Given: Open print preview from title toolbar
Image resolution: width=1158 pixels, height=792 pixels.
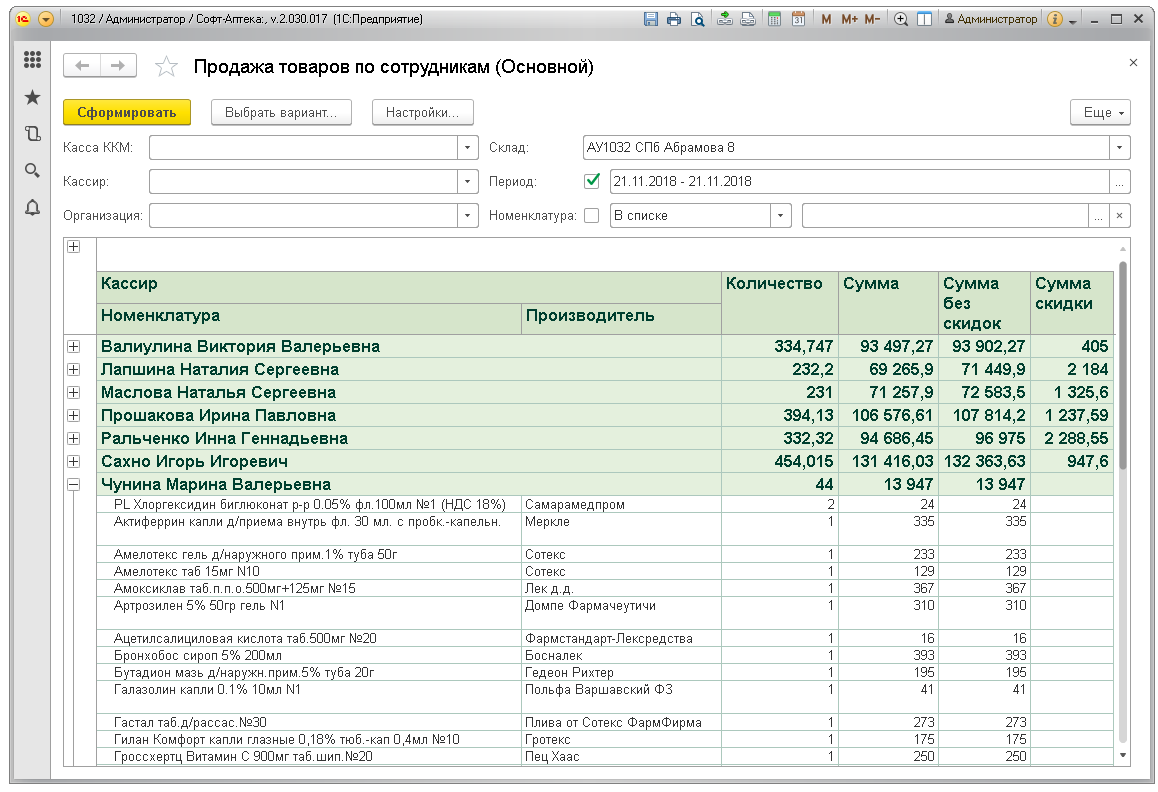Looking at the screenshot, I should [x=697, y=19].
